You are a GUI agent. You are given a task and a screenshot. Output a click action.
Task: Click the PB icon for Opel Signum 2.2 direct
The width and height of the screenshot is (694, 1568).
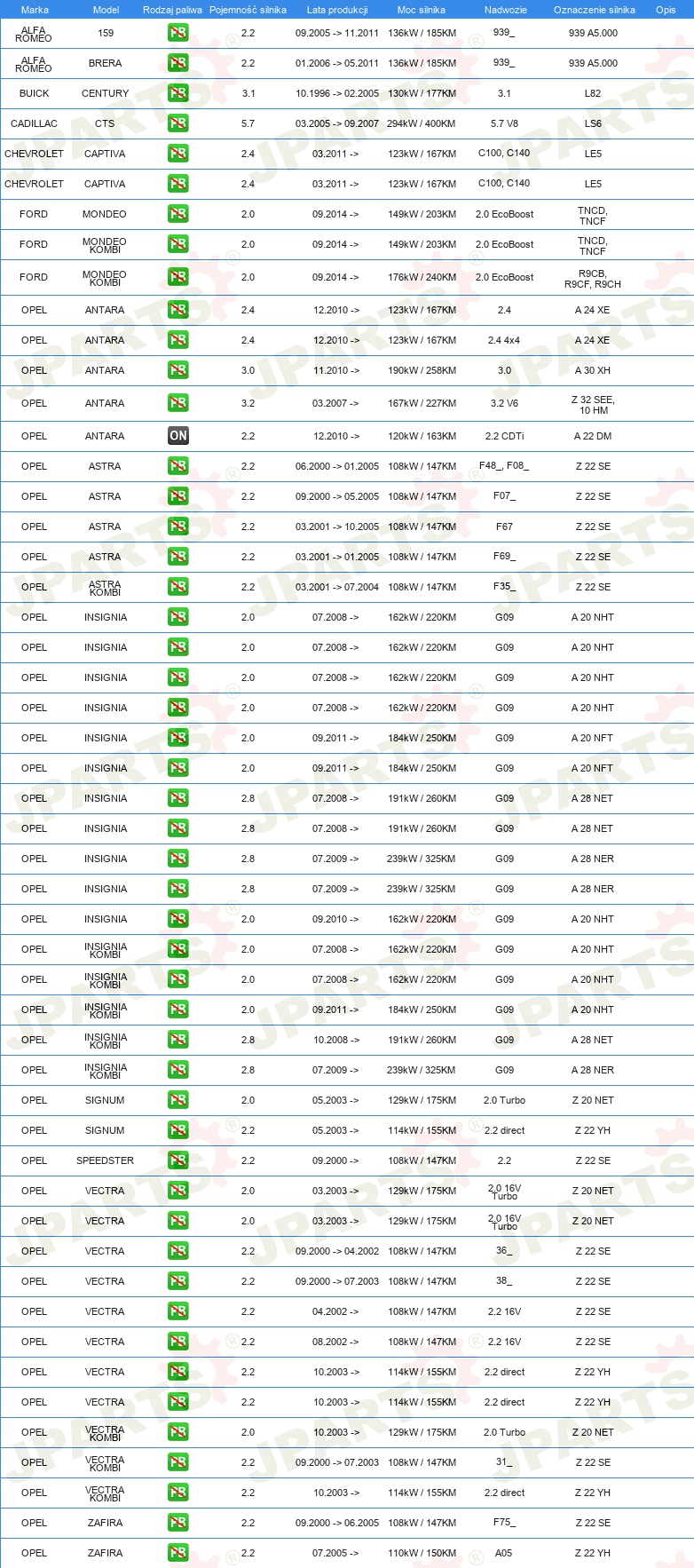point(178,1130)
